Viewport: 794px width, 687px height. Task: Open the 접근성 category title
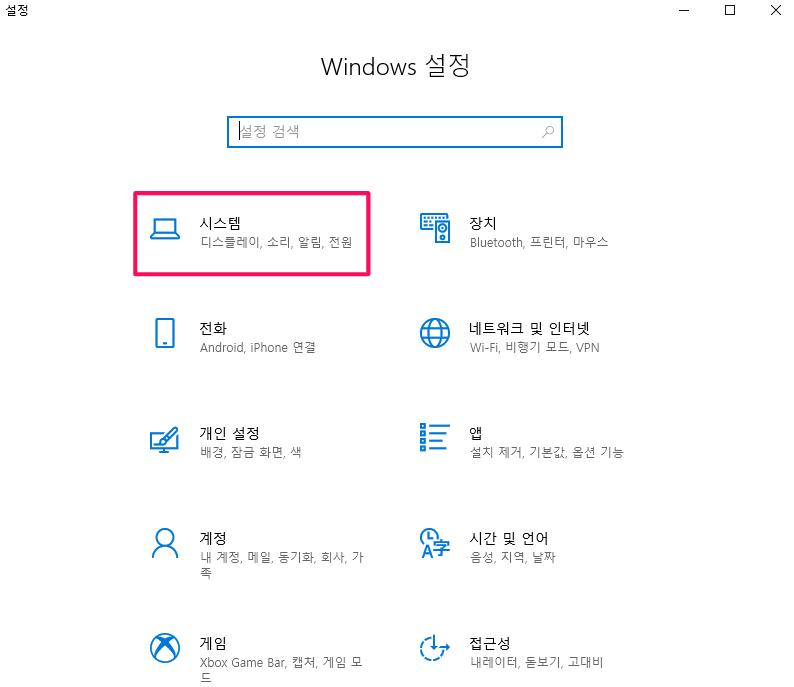490,643
